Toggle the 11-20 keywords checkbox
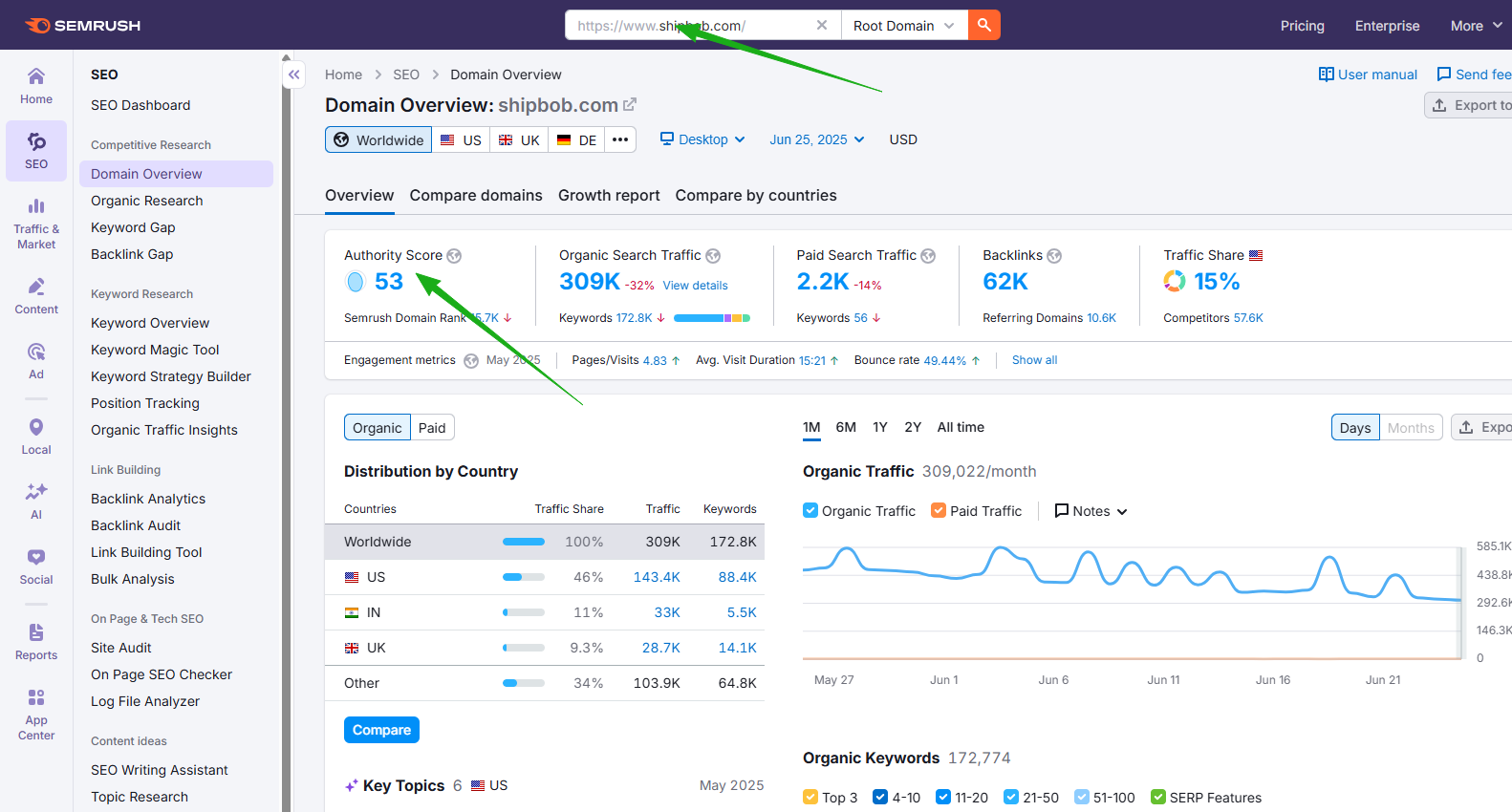 tap(943, 797)
